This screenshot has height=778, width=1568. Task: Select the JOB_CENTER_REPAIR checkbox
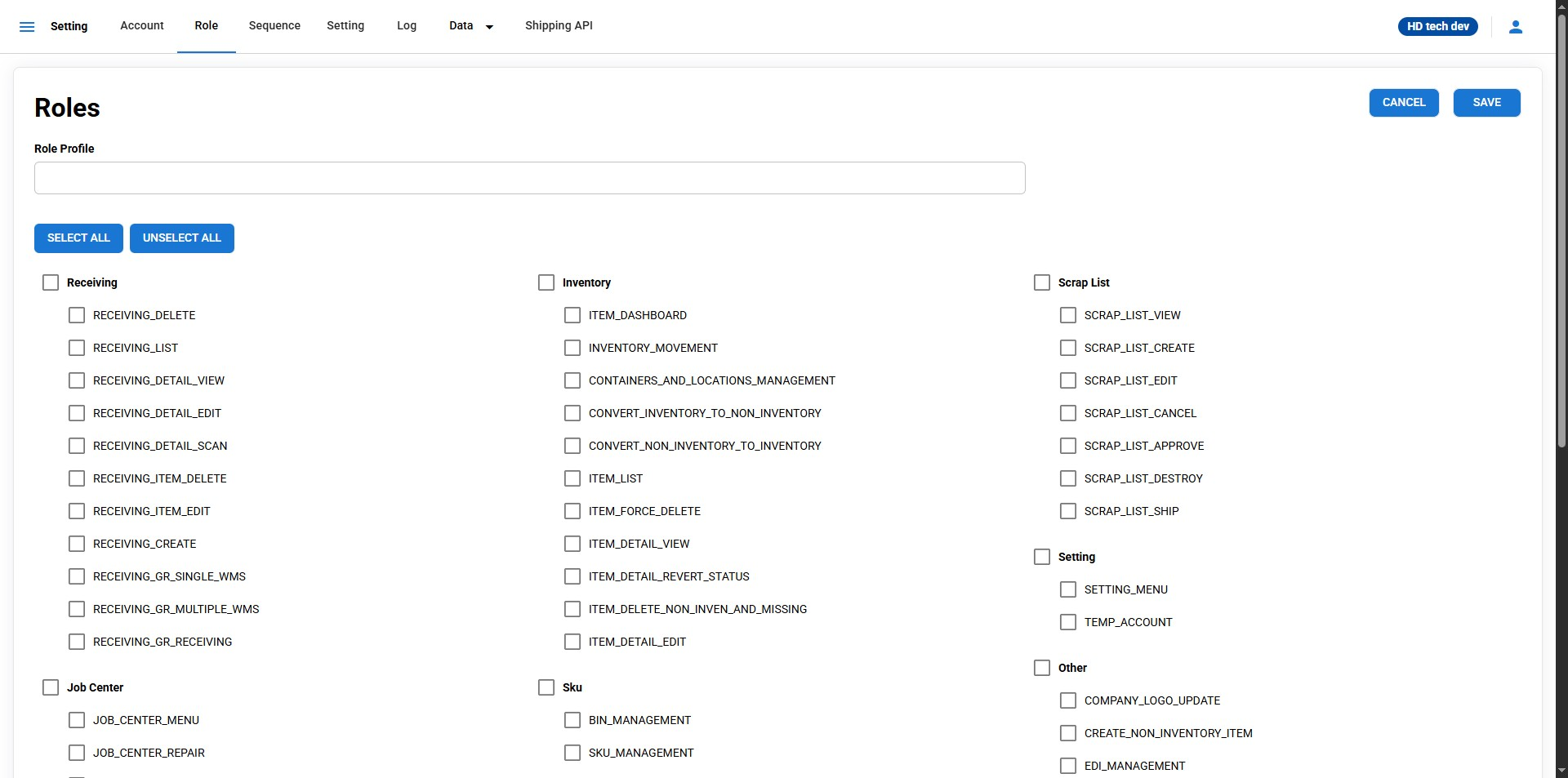click(x=77, y=753)
